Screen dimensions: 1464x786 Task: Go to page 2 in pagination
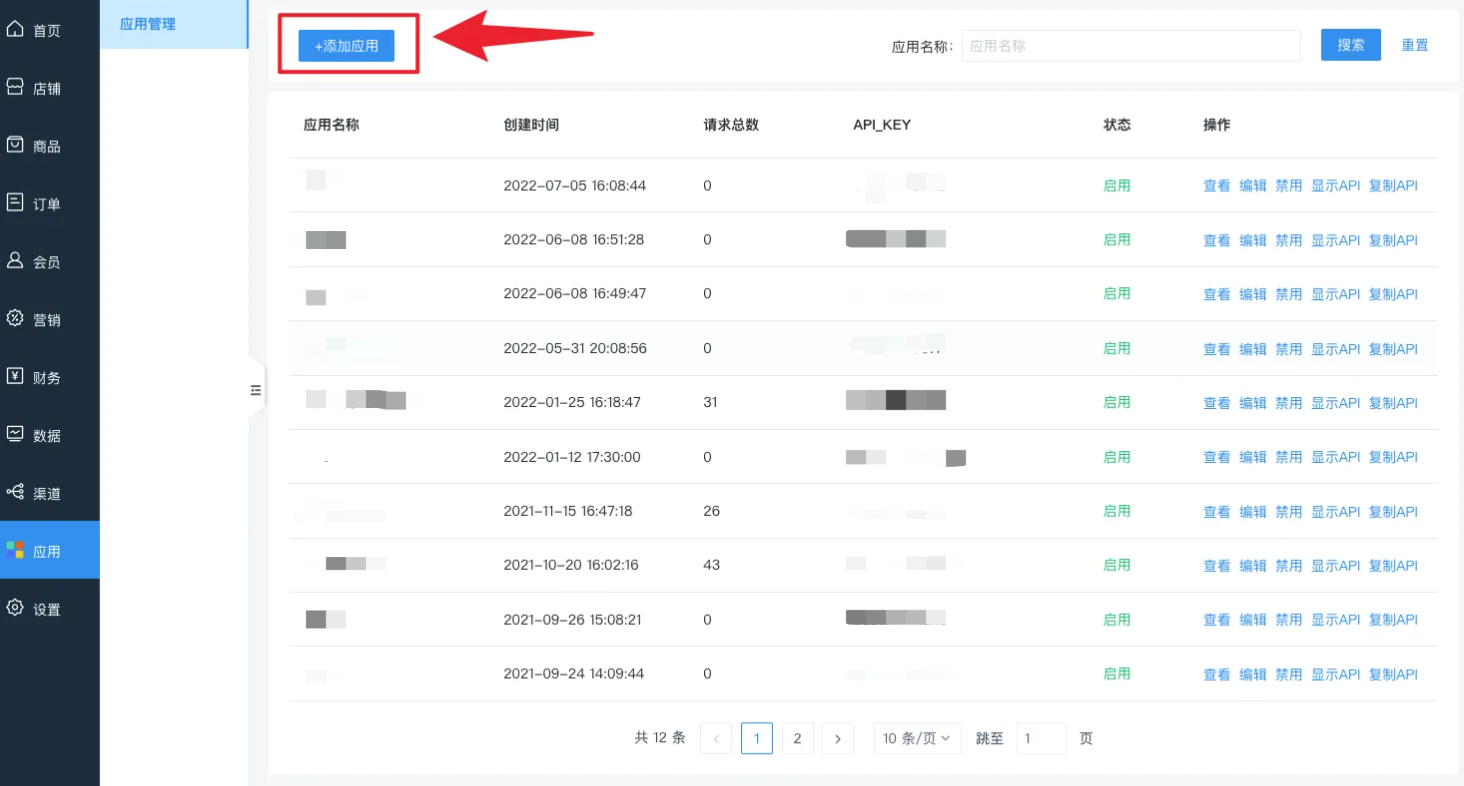click(x=797, y=739)
